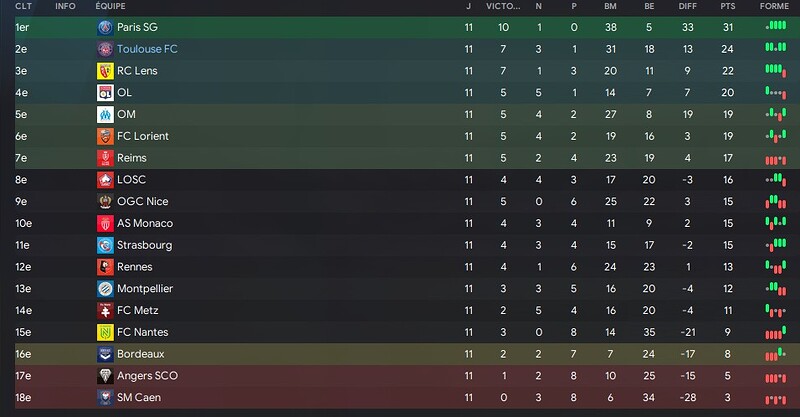
Task: Click the OL club logo
Action: 105,93
